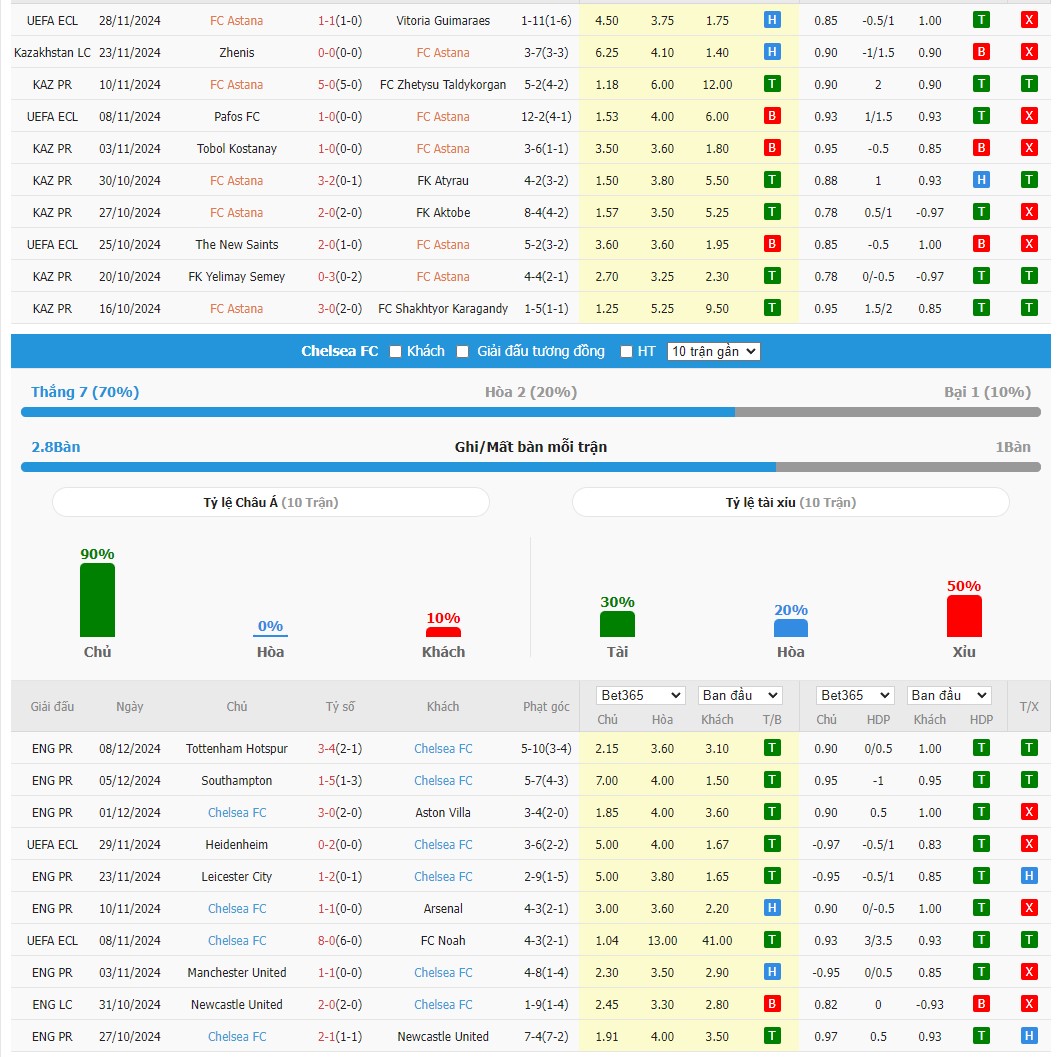1061x1057 pixels.
Task: Click the red B handicap badge in the Zhenis row
Action: click(980, 52)
